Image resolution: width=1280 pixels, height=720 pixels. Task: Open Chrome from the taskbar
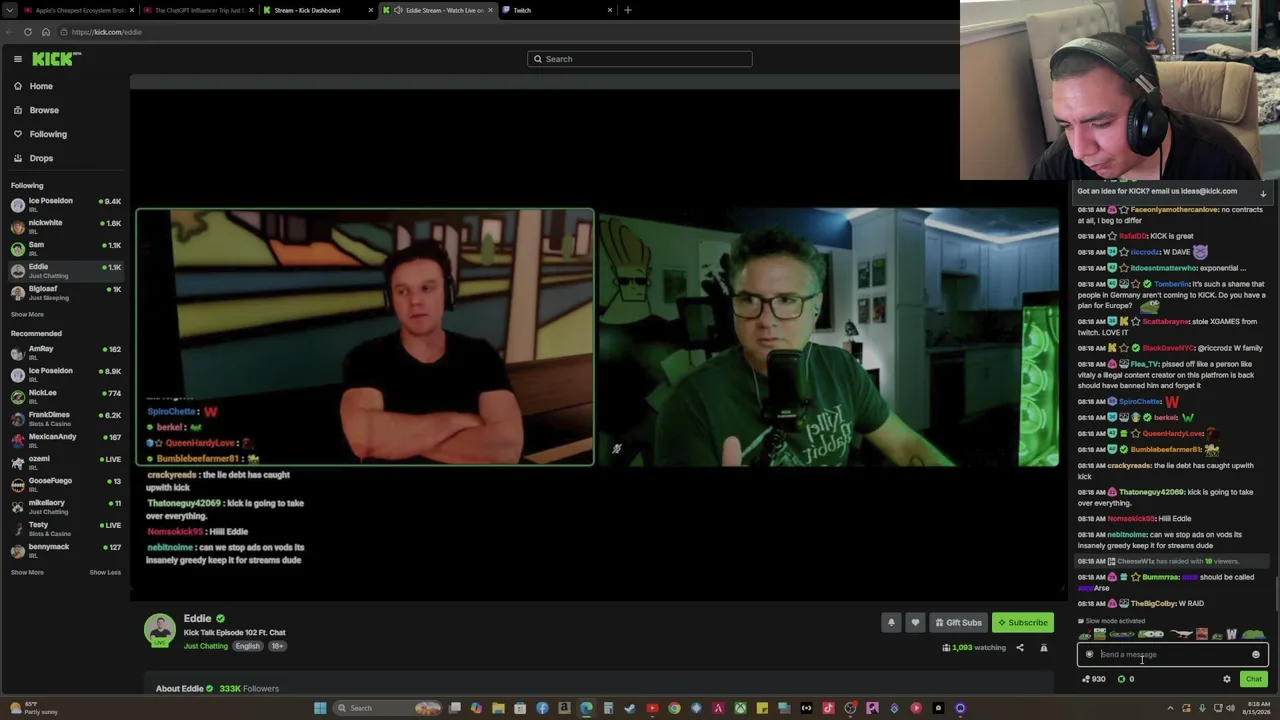pyautogui.click(x=674, y=708)
